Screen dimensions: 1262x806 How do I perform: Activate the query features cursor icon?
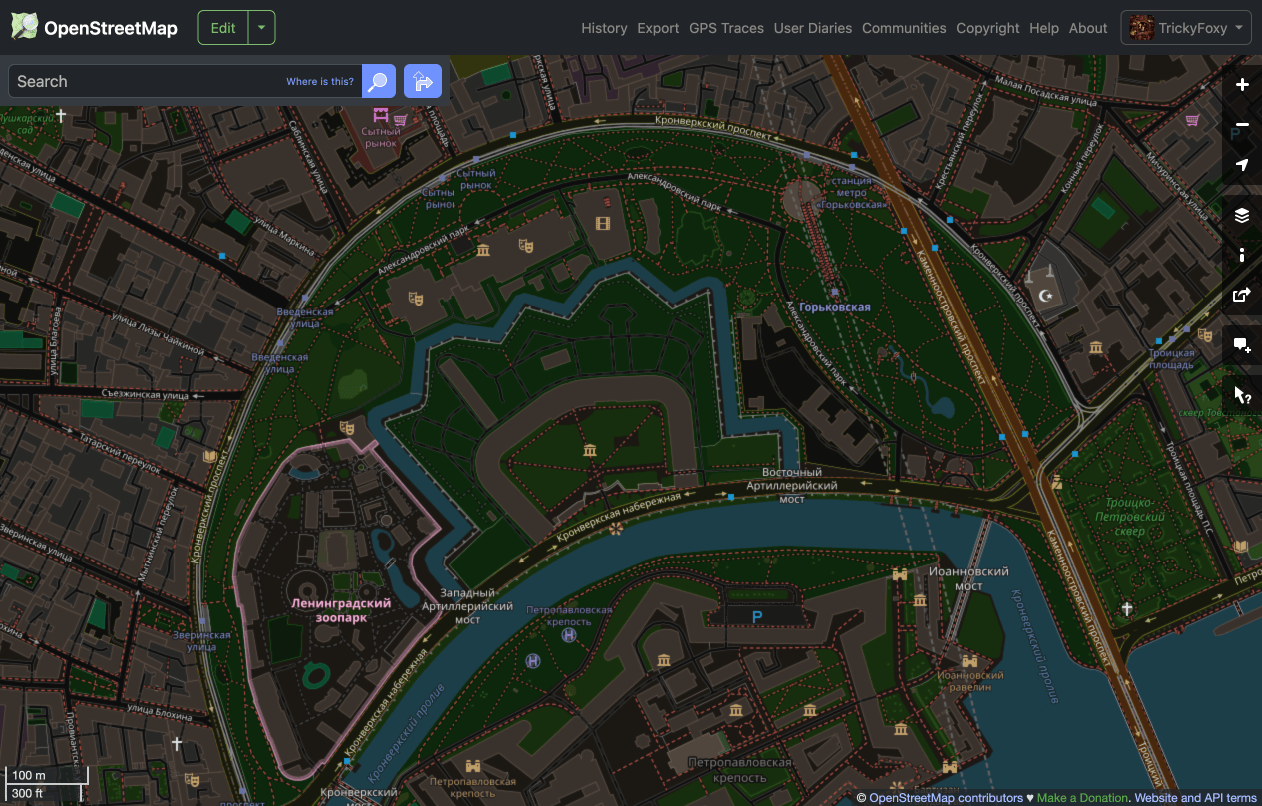[x=1242, y=395]
